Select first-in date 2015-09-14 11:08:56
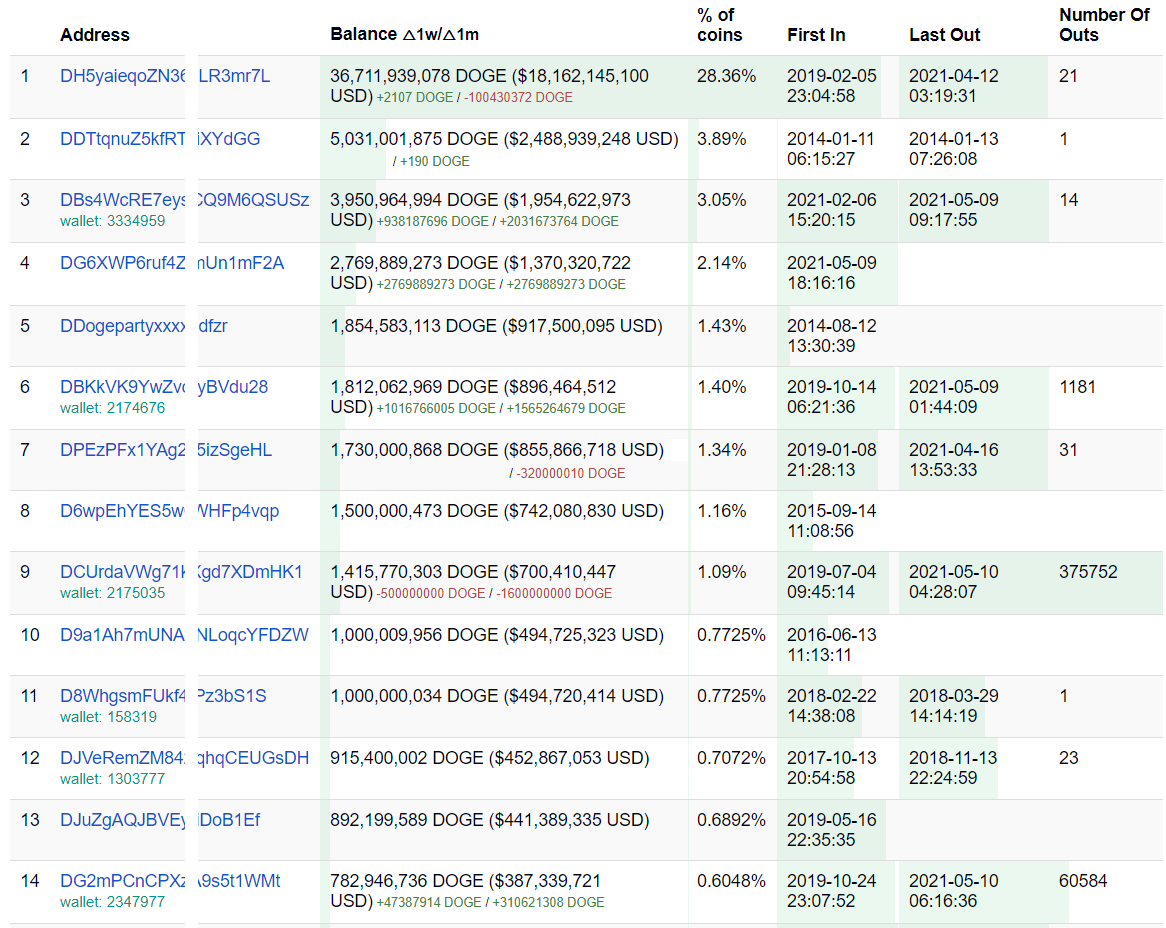Viewport: 1166px width, 928px height. pos(831,521)
